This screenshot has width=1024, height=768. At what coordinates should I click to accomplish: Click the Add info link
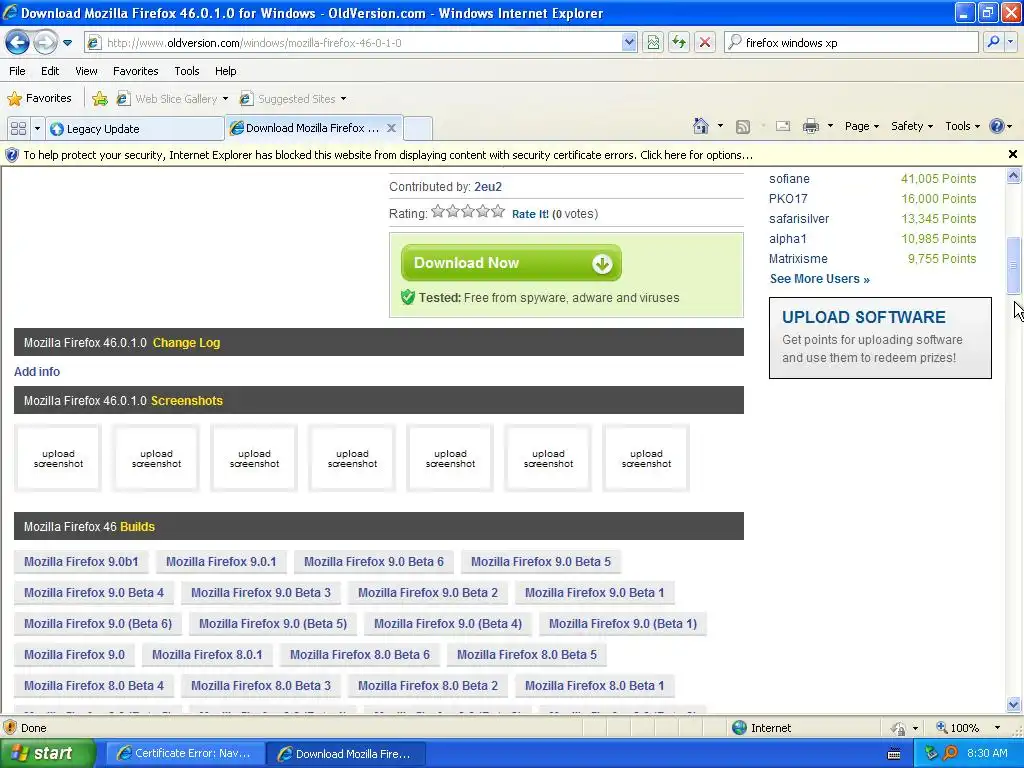[37, 372]
